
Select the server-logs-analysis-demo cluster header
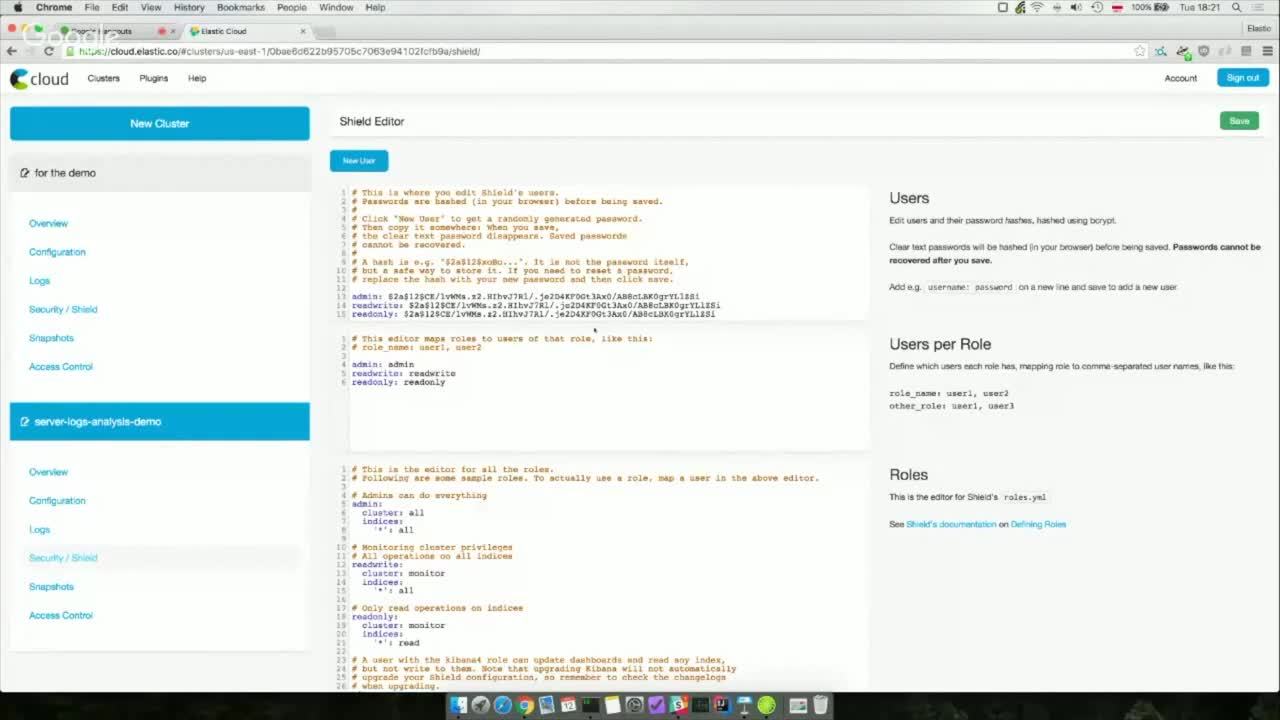160,422
